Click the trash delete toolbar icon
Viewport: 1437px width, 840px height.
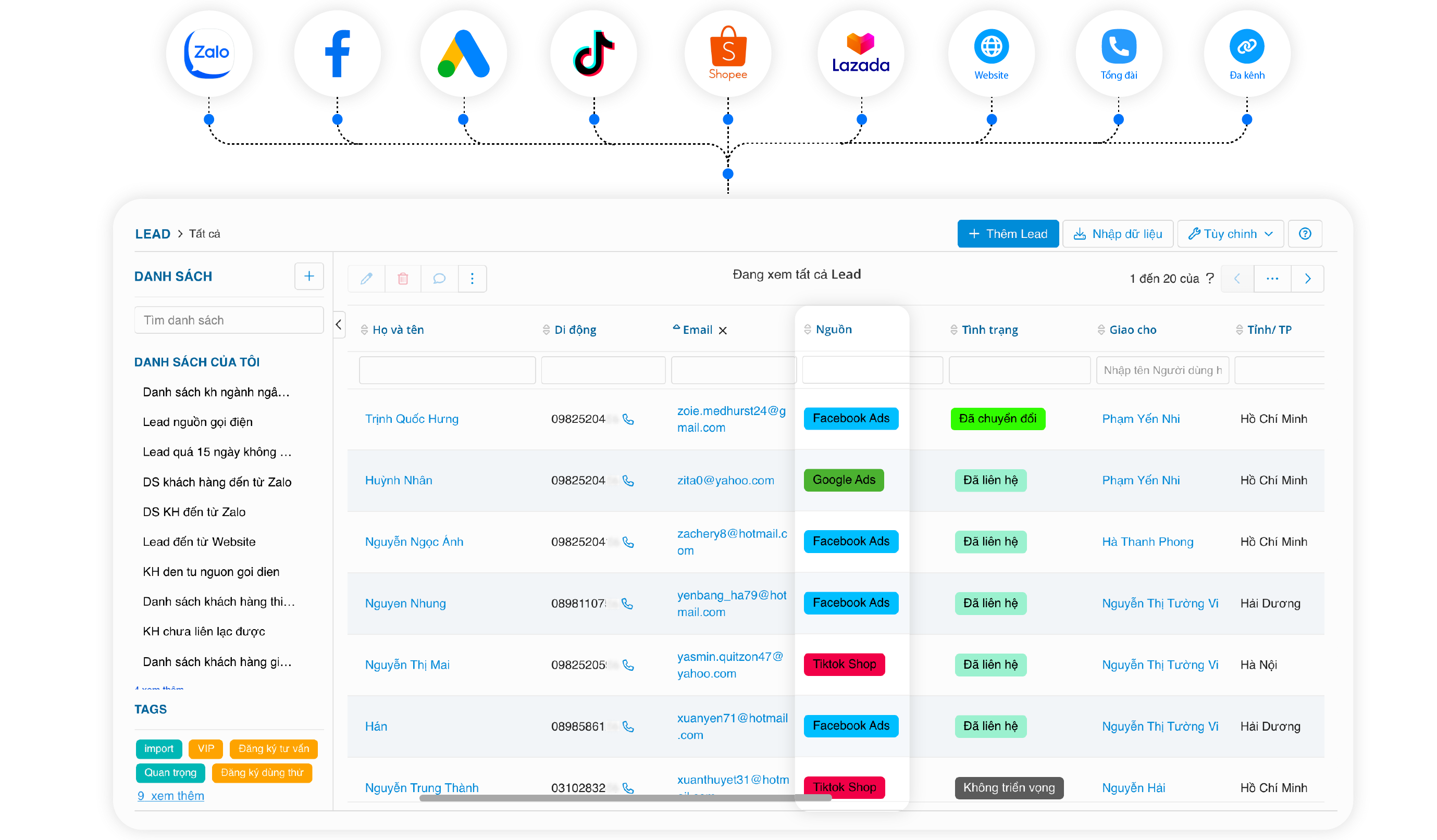pyautogui.click(x=403, y=278)
